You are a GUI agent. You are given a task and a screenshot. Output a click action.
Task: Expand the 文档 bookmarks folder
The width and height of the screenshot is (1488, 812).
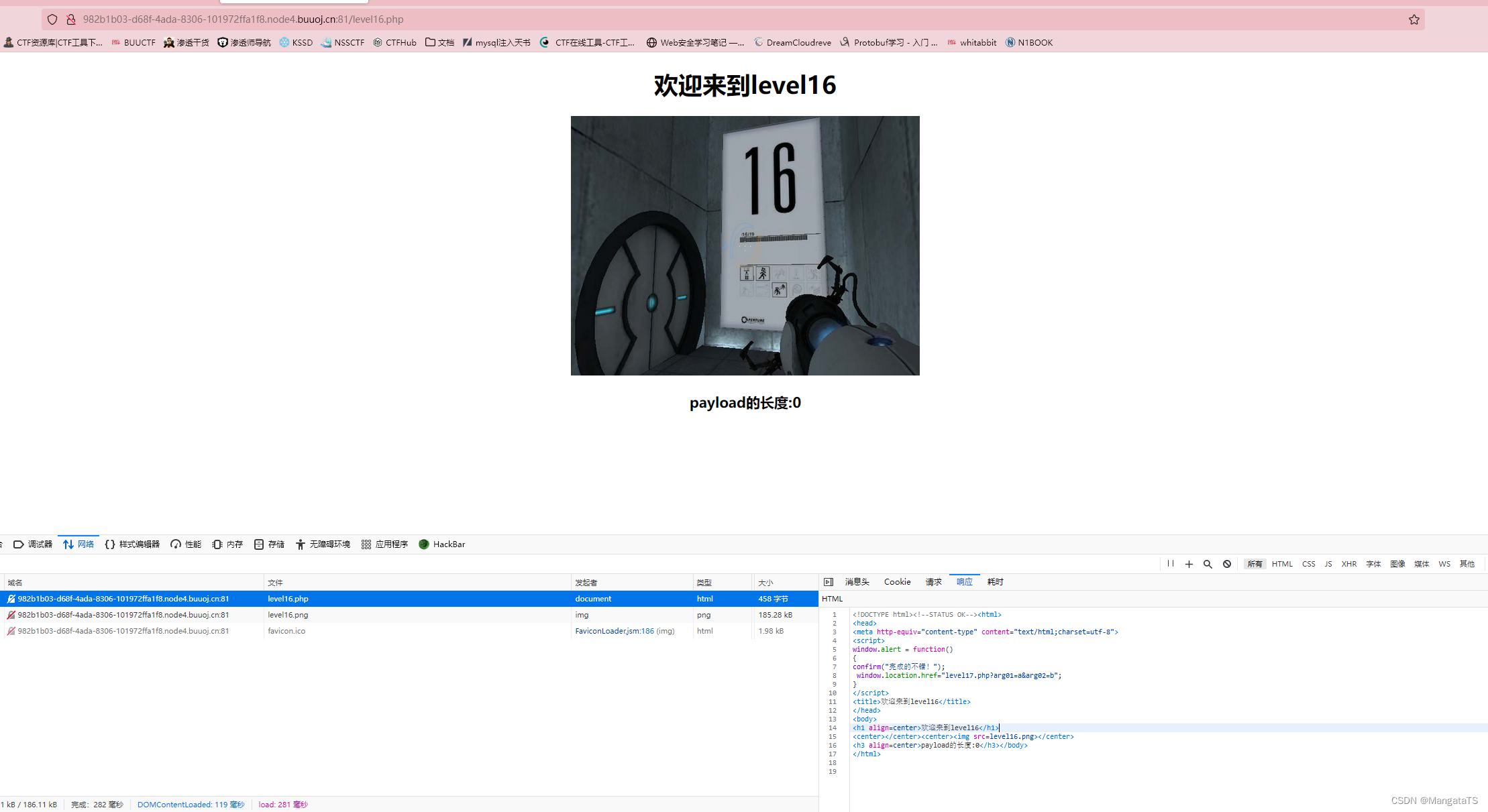click(439, 42)
